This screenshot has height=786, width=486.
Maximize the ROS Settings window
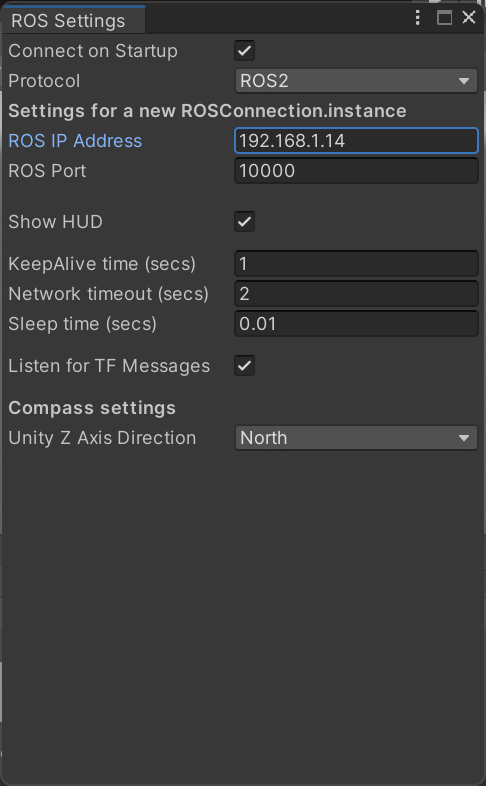point(444,18)
